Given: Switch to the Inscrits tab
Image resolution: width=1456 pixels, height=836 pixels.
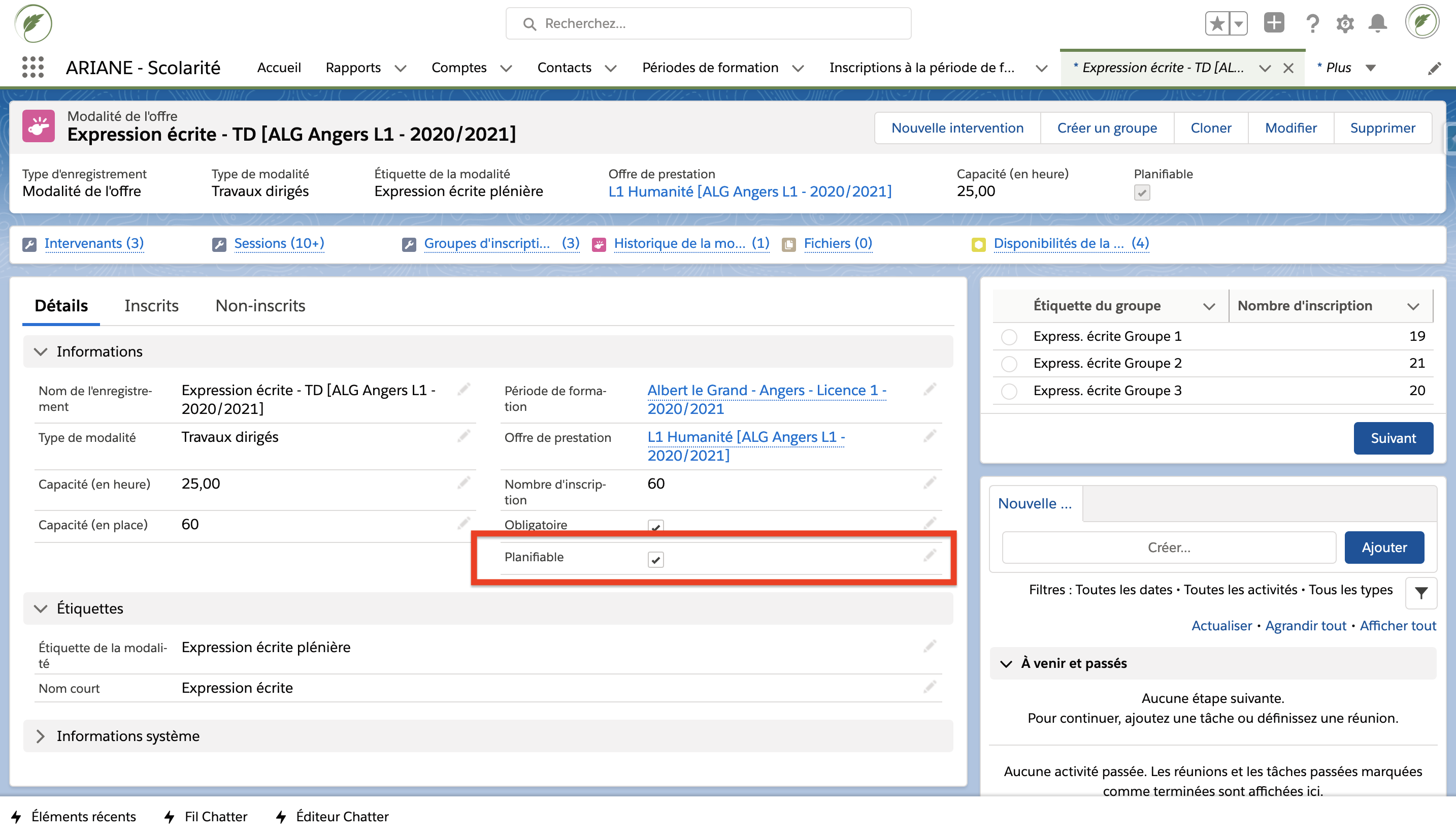Looking at the screenshot, I should [151, 305].
